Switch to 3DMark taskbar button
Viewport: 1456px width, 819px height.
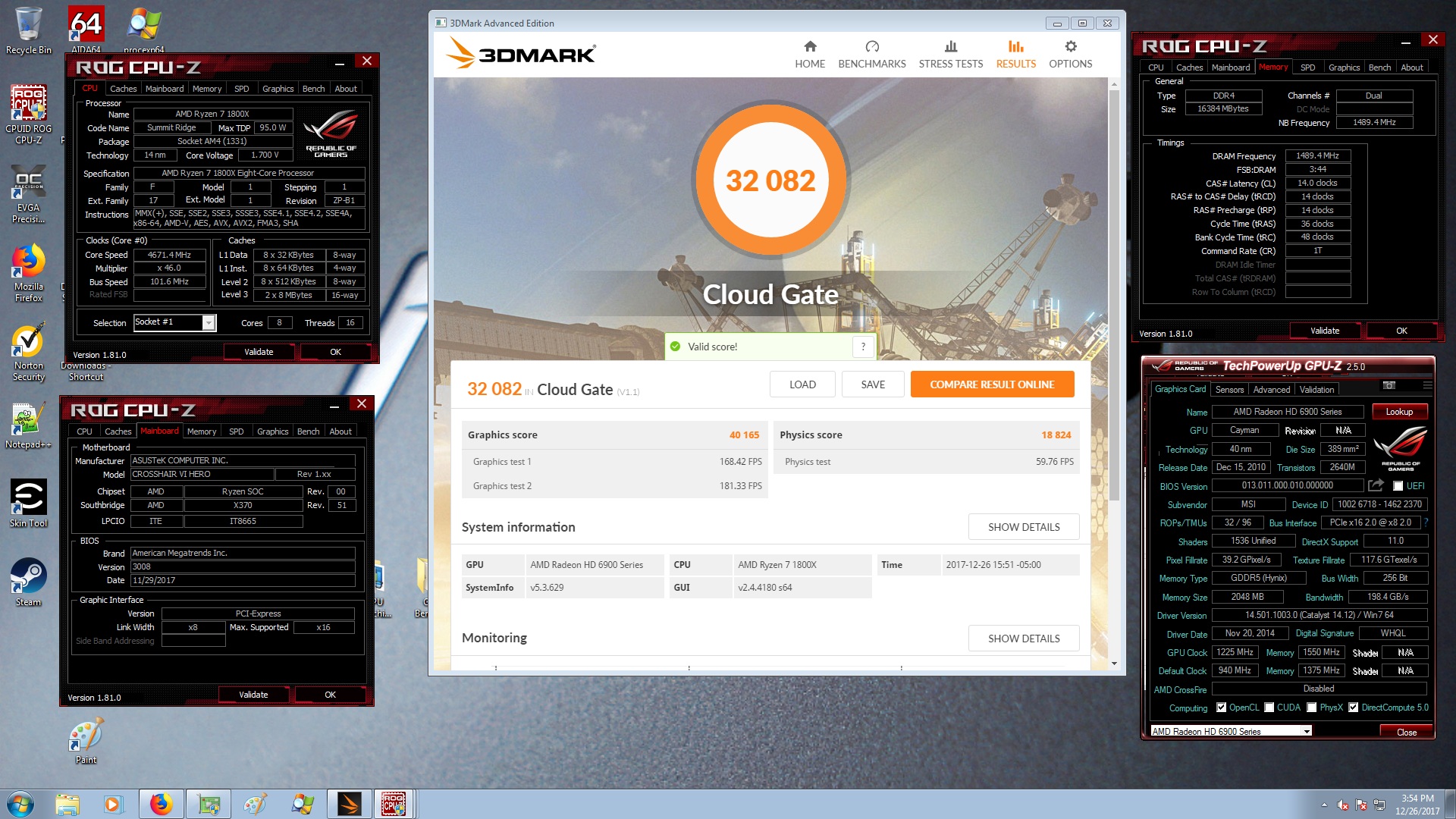(350, 804)
